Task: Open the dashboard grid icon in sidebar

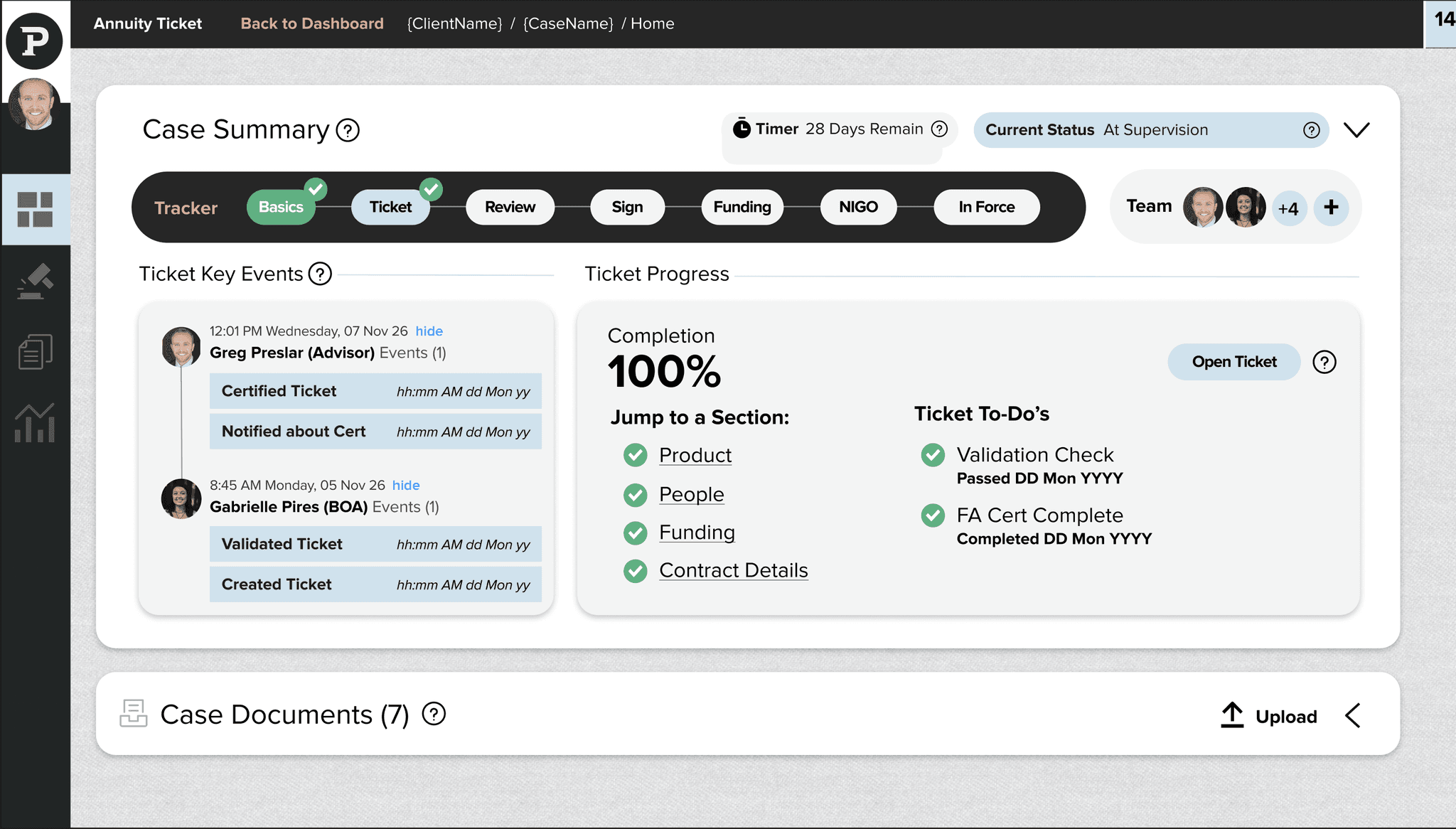Action: click(x=35, y=210)
